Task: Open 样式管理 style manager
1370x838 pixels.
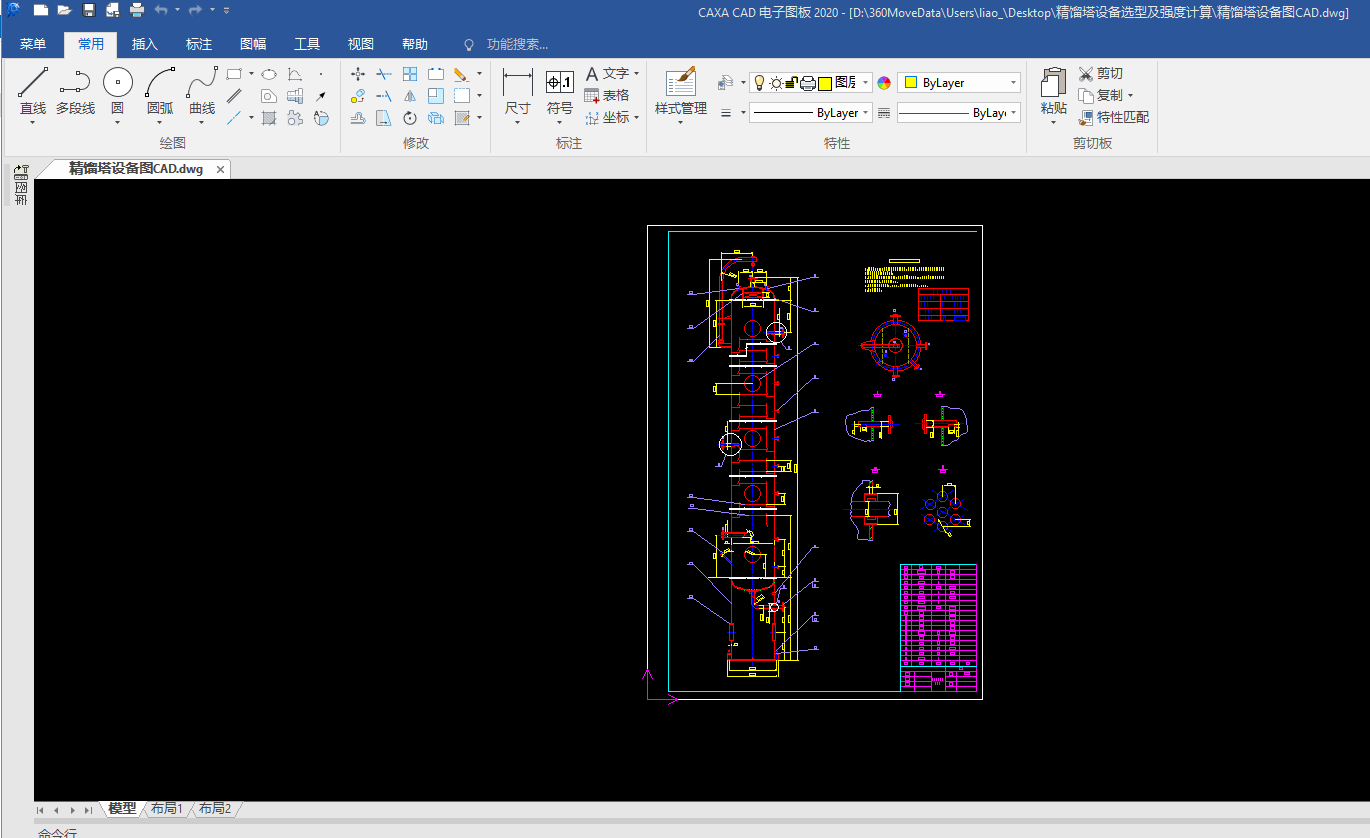Action: [x=680, y=84]
